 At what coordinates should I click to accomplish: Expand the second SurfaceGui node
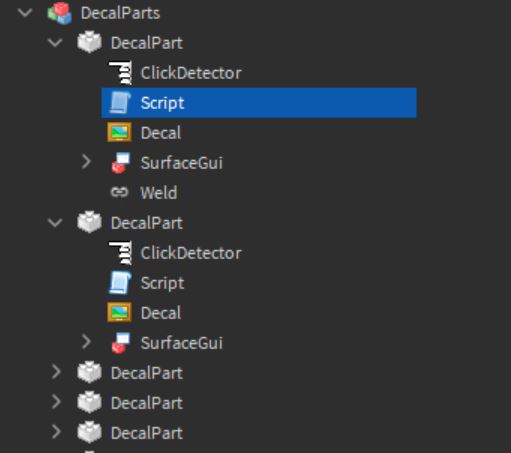click(x=86, y=342)
